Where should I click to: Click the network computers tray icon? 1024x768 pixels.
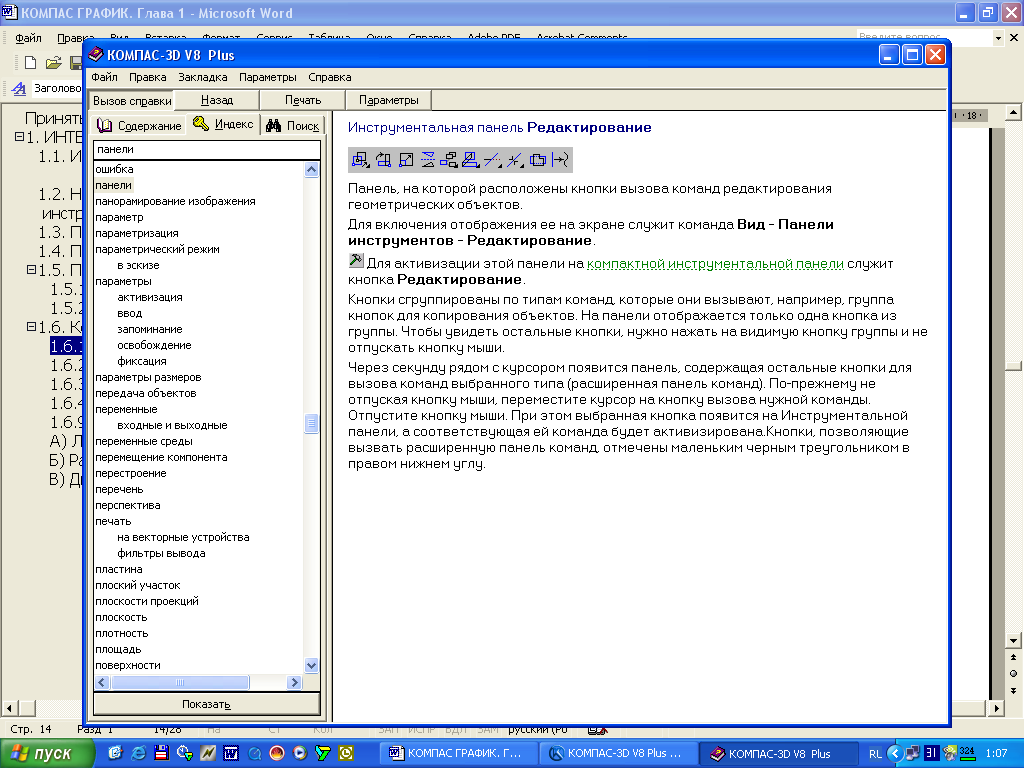pos(912,753)
